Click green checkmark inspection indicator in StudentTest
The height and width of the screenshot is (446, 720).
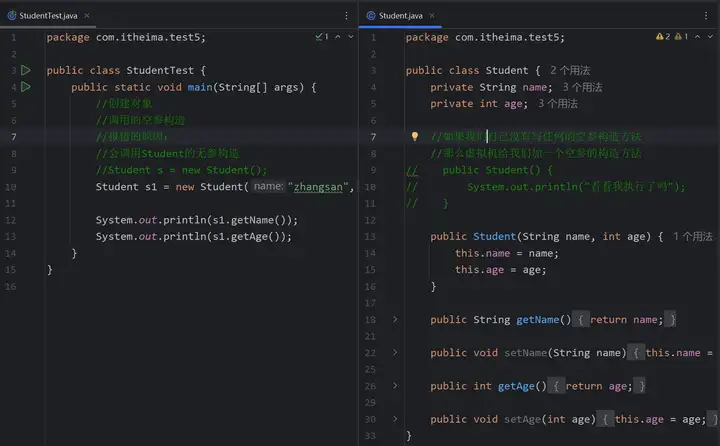(x=321, y=37)
